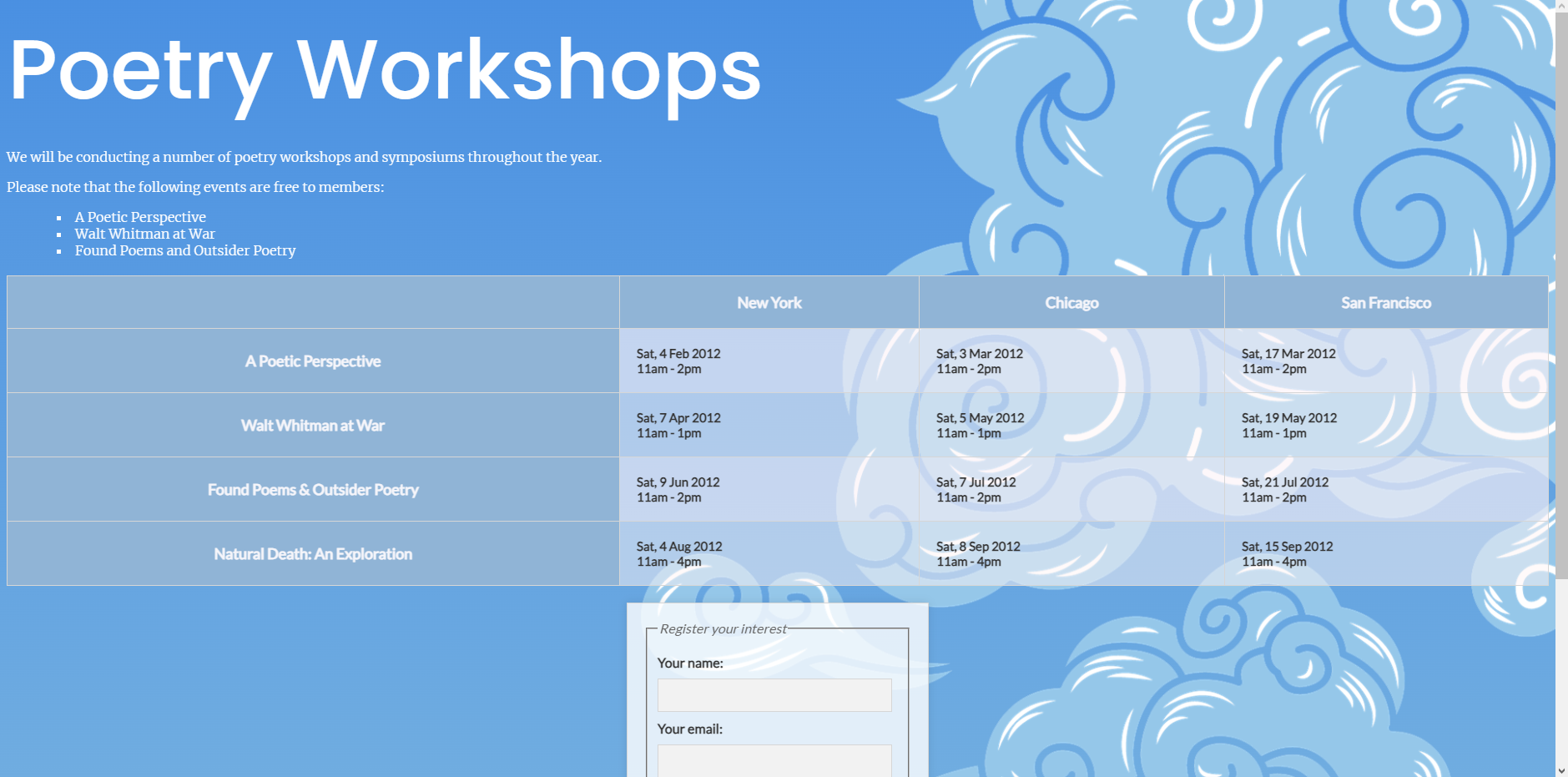
Task: Click the Sat, 21 Jul 2012 cell
Action: coord(1285,490)
